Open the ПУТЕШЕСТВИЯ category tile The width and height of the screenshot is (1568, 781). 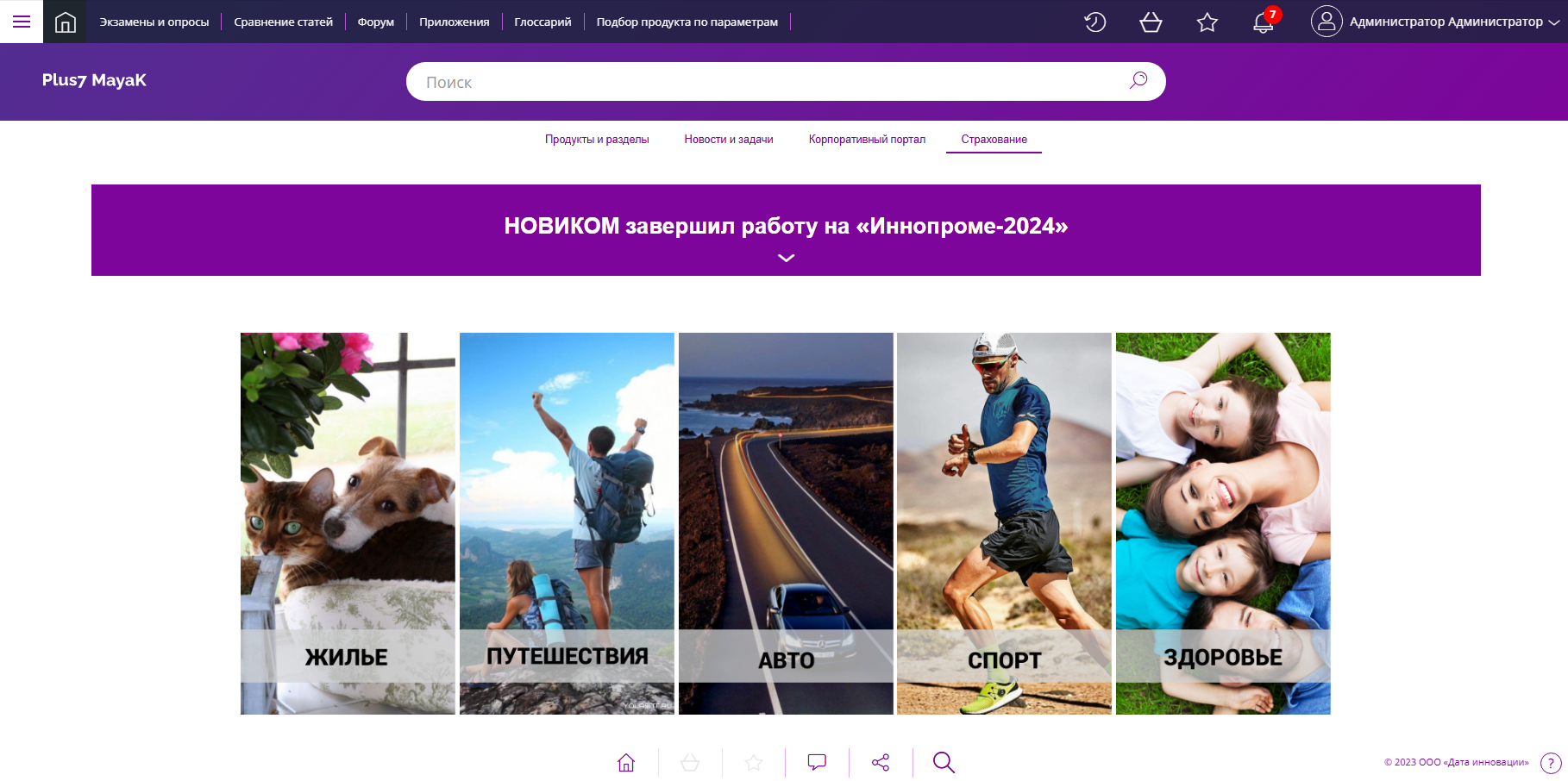coord(567,523)
